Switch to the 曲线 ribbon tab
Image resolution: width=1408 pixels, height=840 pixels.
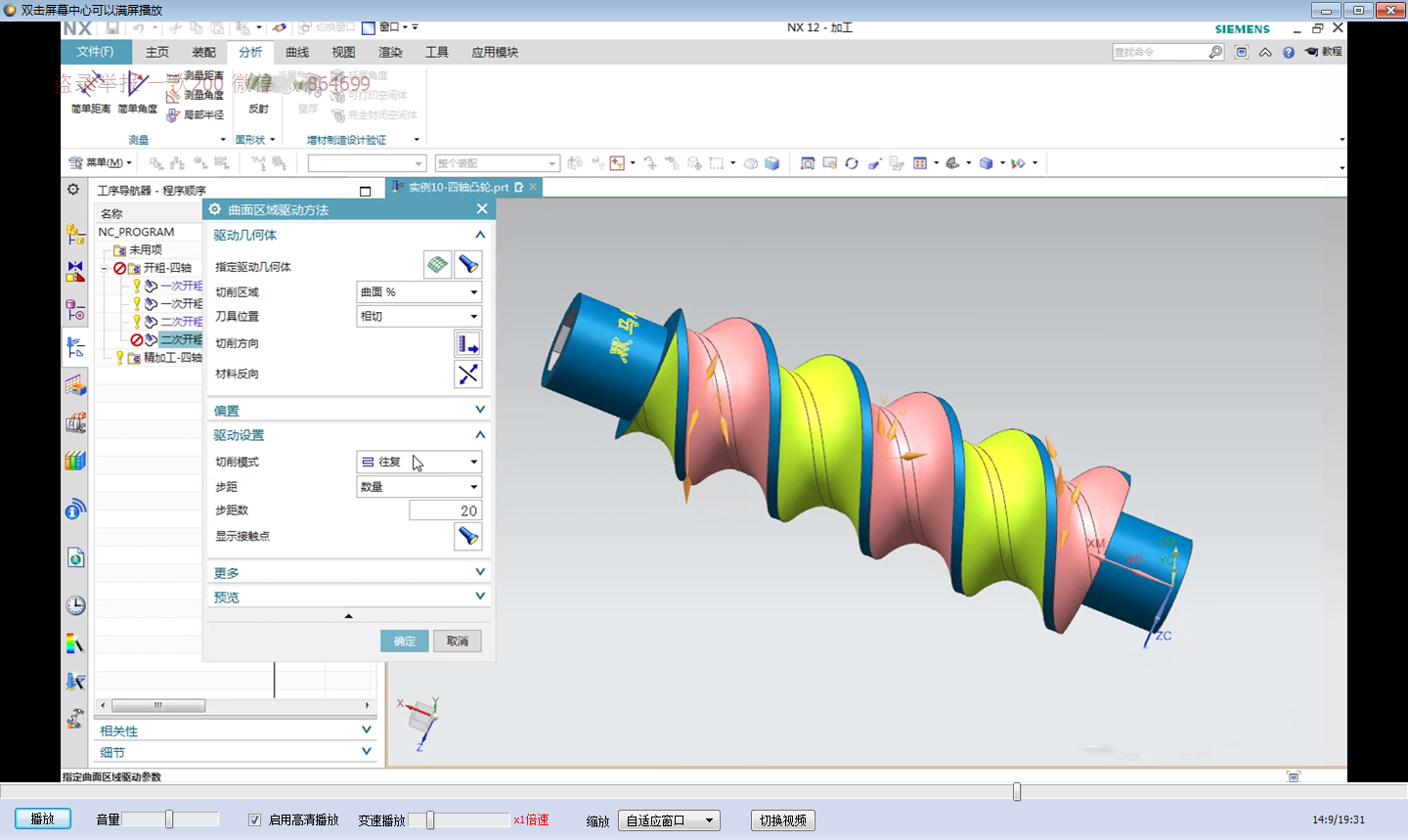[297, 53]
